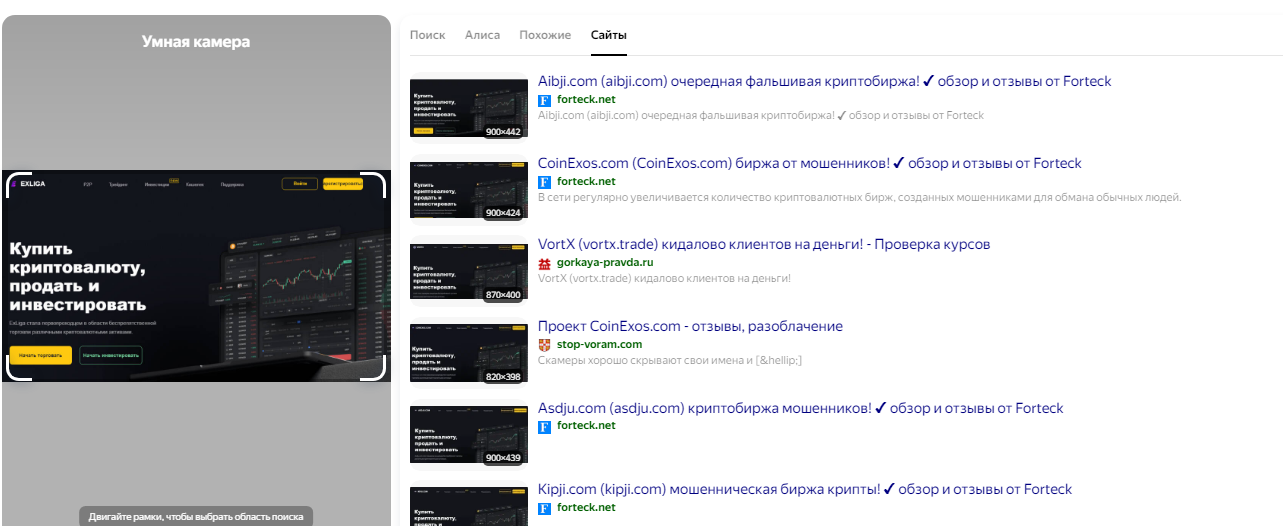Switch to the Поиск tab

[427, 35]
